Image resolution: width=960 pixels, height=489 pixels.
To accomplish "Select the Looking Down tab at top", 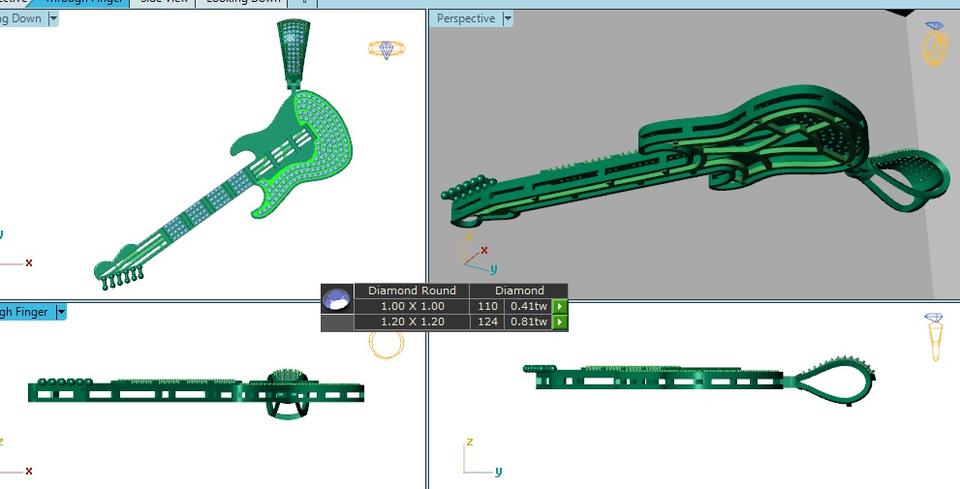I will pos(244,2).
